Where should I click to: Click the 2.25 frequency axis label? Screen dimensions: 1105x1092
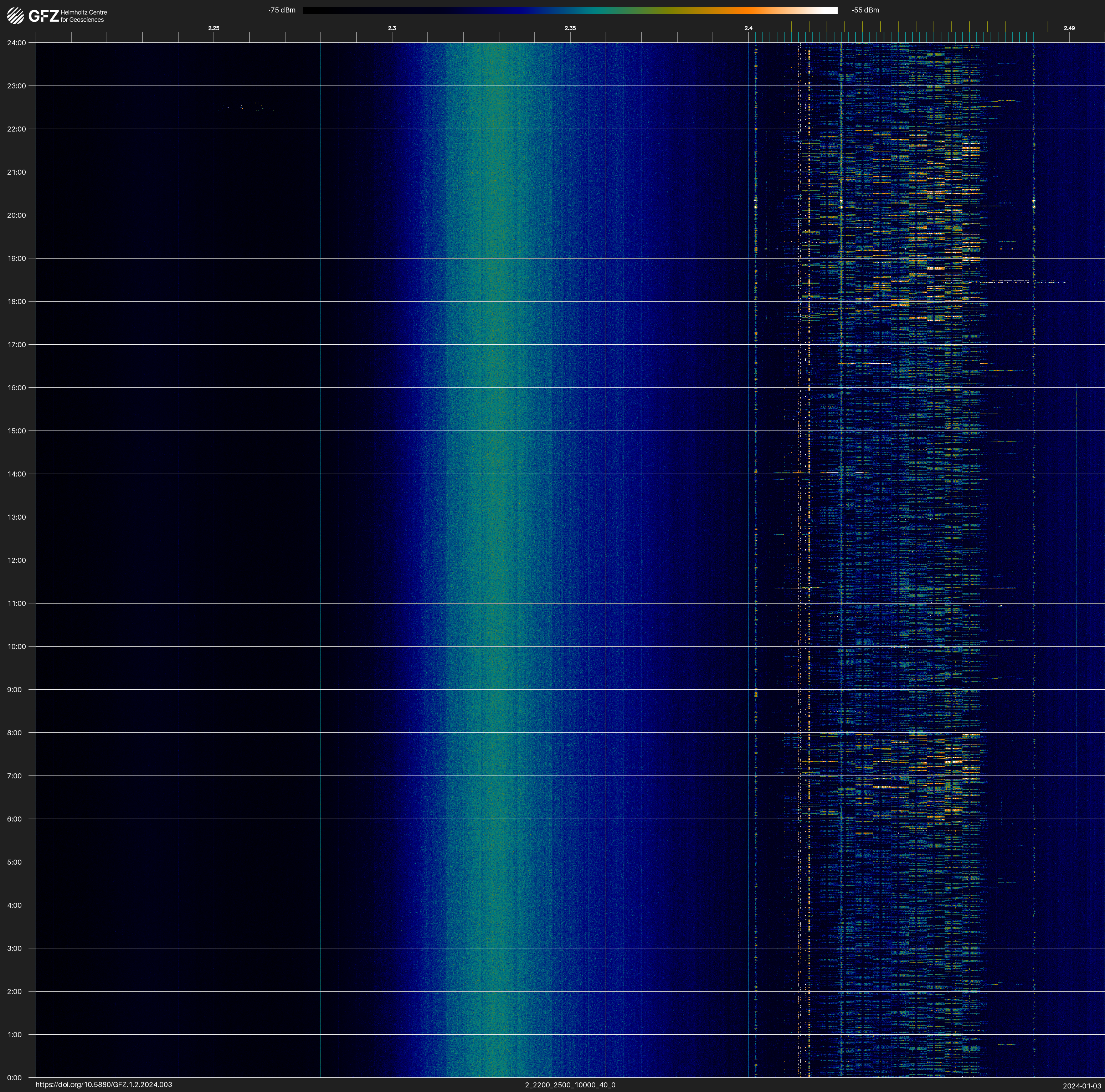point(213,28)
